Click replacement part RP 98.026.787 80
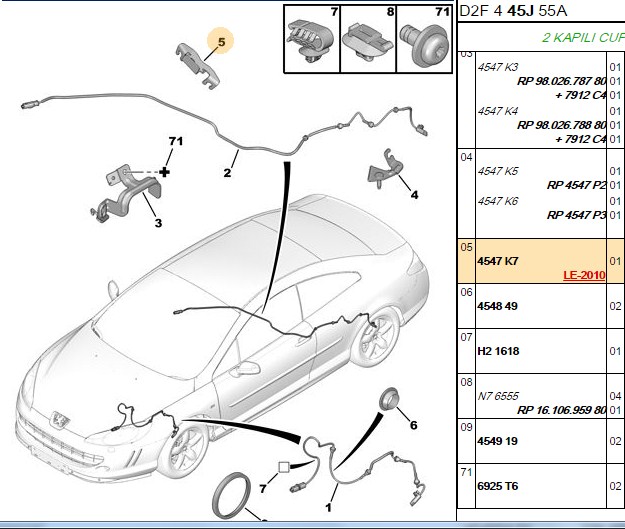This screenshot has height=529, width=625. [561, 81]
